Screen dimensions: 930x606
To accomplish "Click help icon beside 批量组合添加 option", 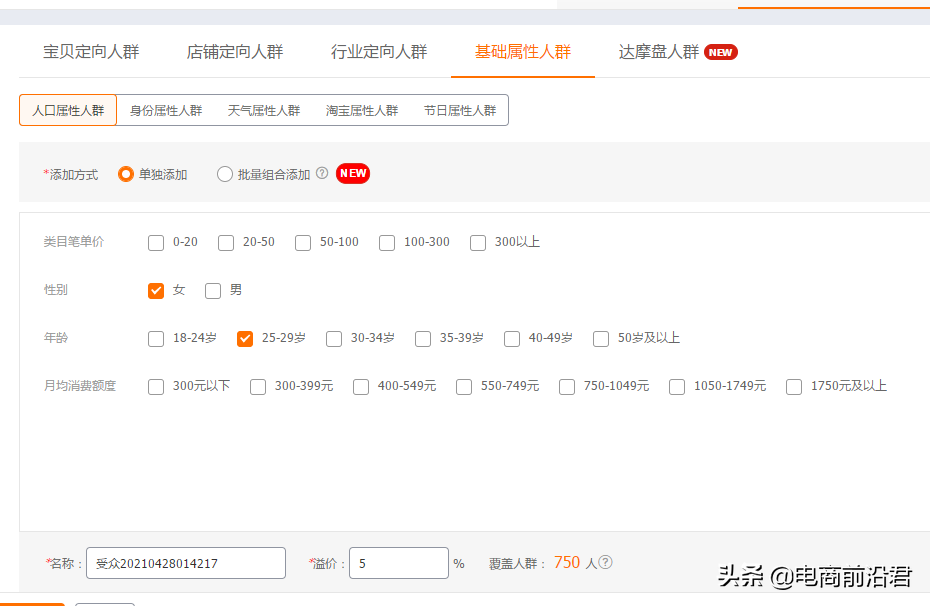I will (x=320, y=173).
